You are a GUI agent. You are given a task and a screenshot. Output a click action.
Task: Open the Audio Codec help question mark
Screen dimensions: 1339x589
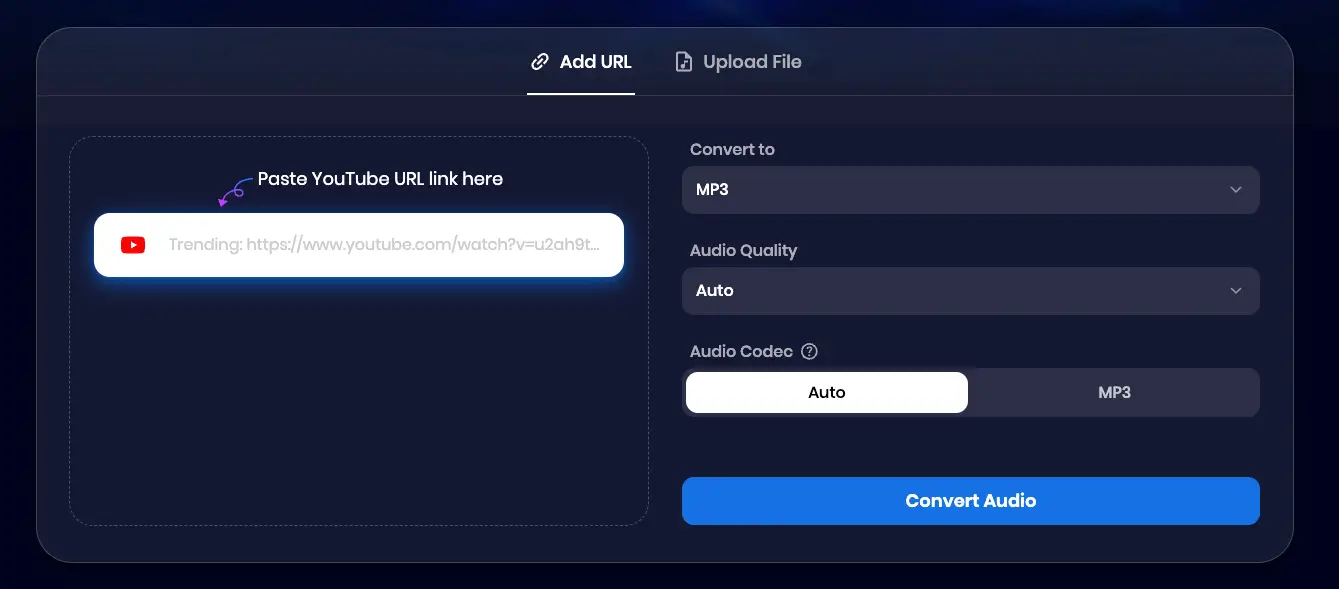pos(810,352)
